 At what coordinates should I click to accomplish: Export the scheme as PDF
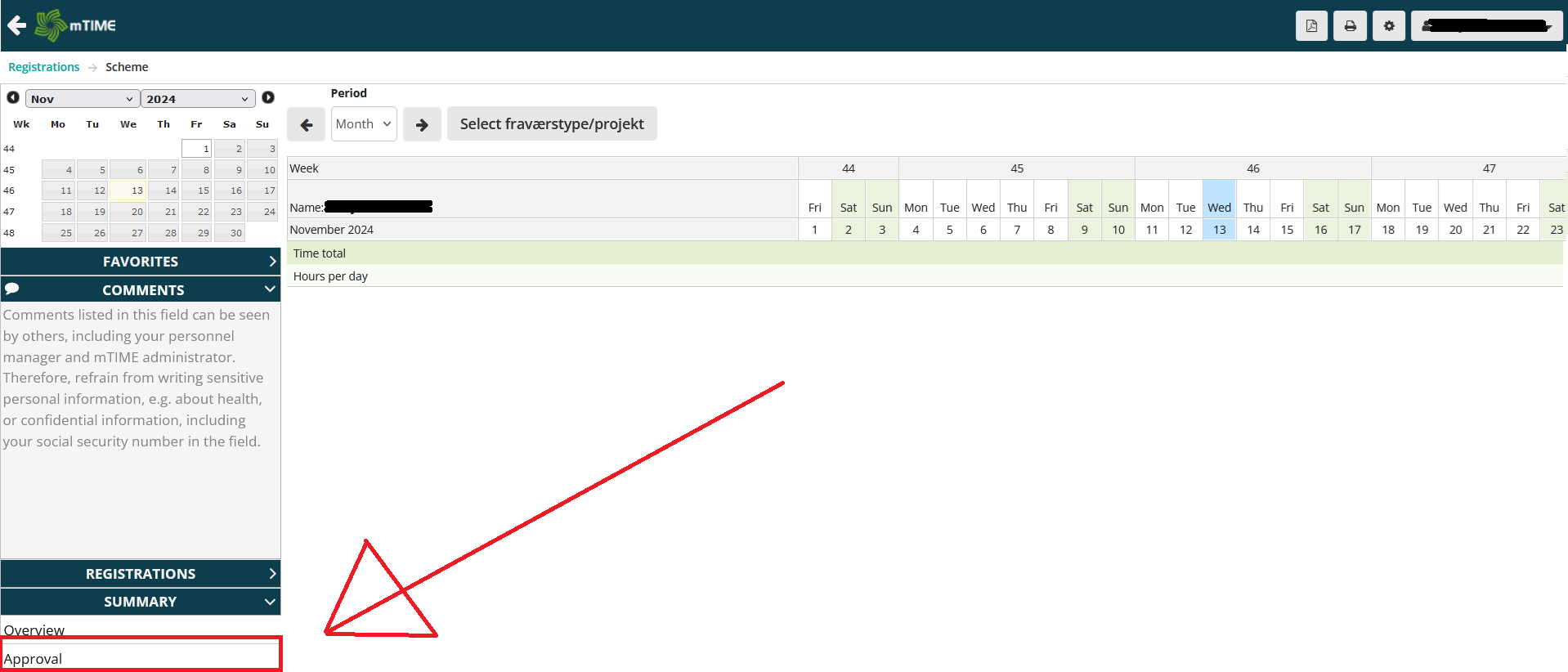coord(1311,26)
